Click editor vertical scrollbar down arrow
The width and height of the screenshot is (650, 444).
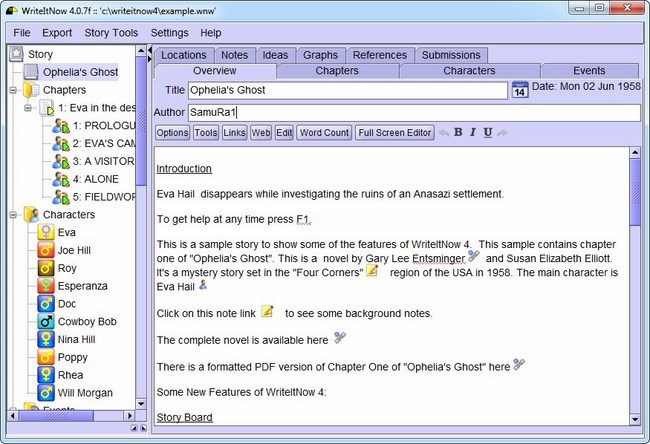(635, 420)
